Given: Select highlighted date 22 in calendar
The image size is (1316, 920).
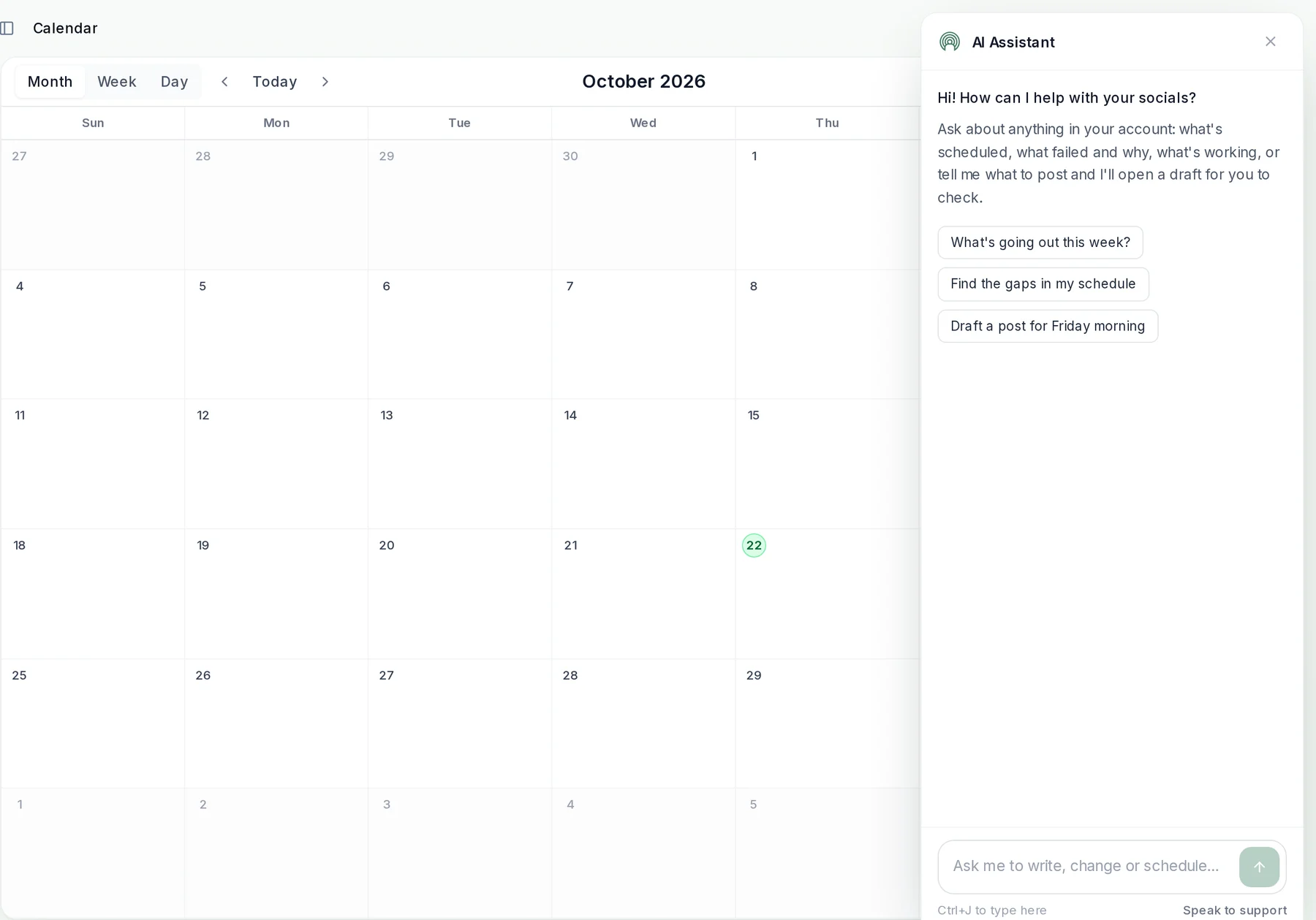Looking at the screenshot, I should point(754,545).
